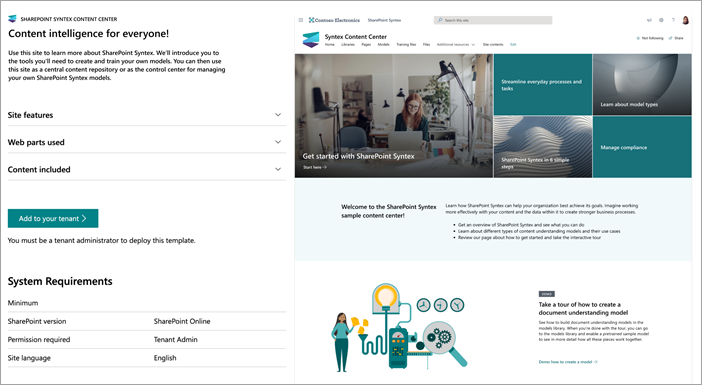
Task: Click the tenant administrator note text
Action: [102, 240]
